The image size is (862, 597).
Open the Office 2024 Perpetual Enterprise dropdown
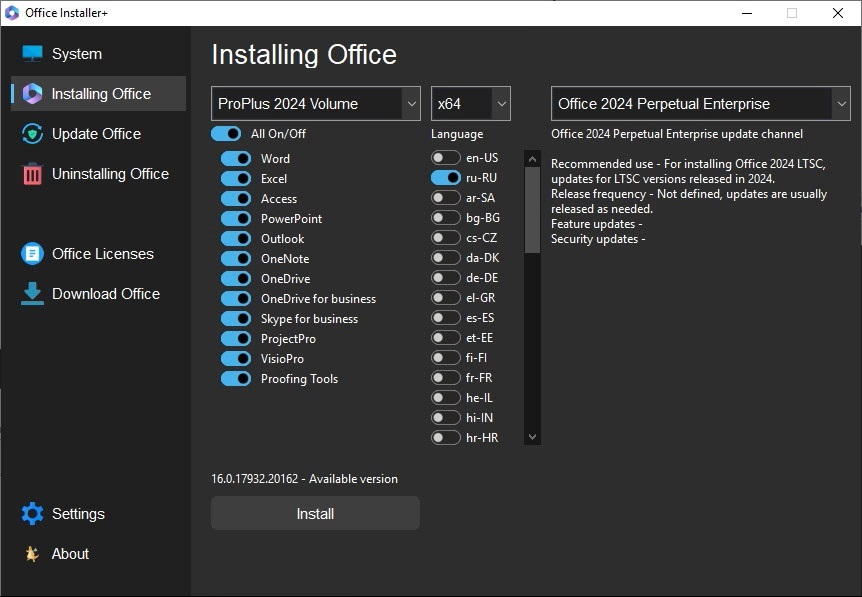coord(700,103)
